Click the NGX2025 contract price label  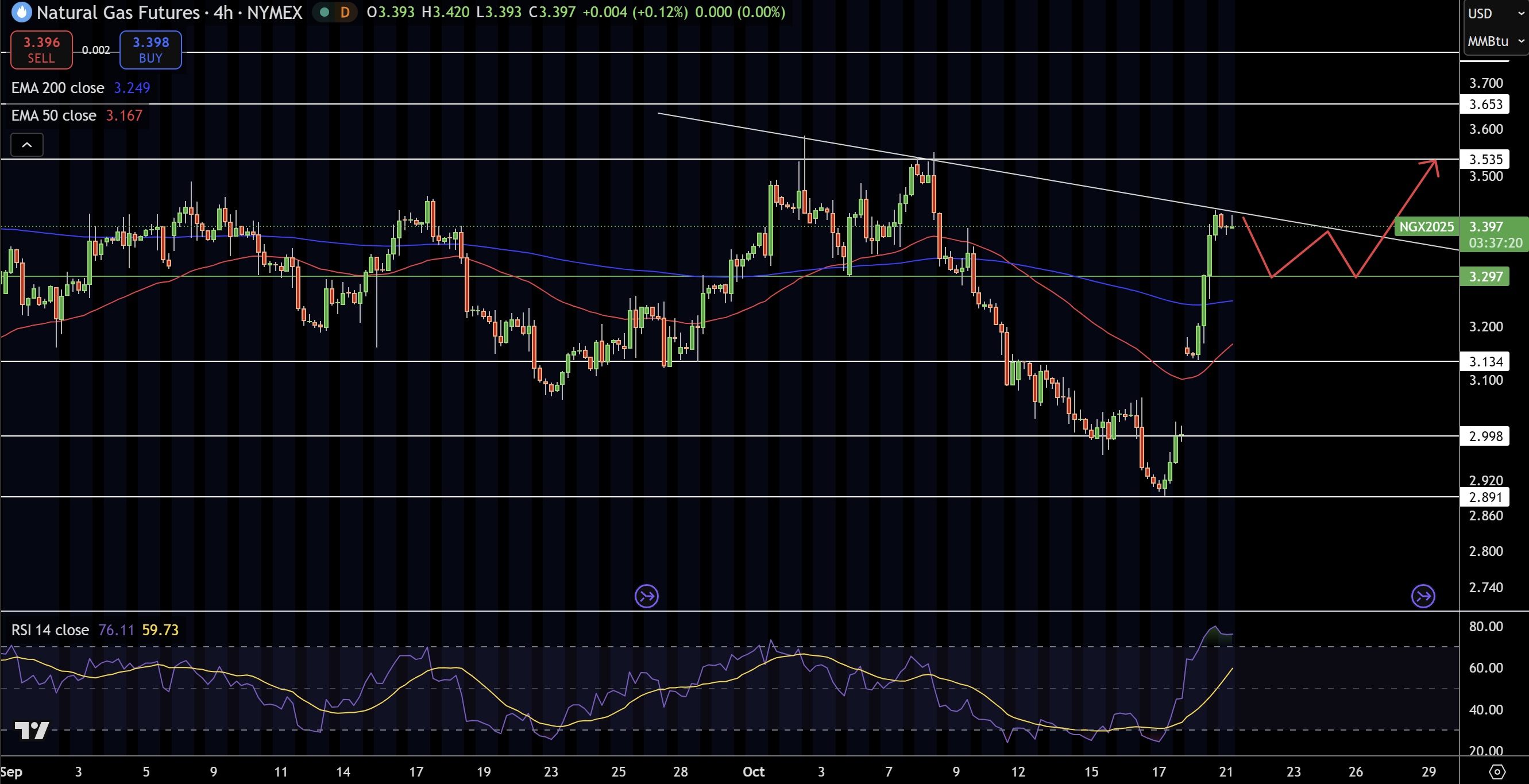pyautogui.click(x=1426, y=227)
